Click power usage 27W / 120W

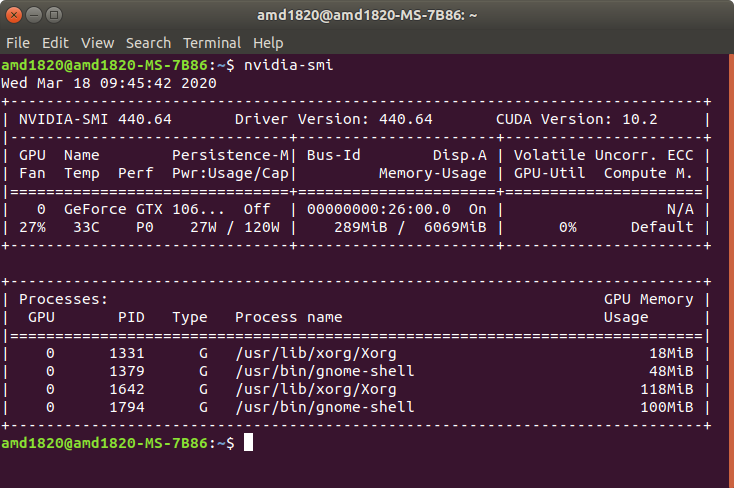click(235, 227)
